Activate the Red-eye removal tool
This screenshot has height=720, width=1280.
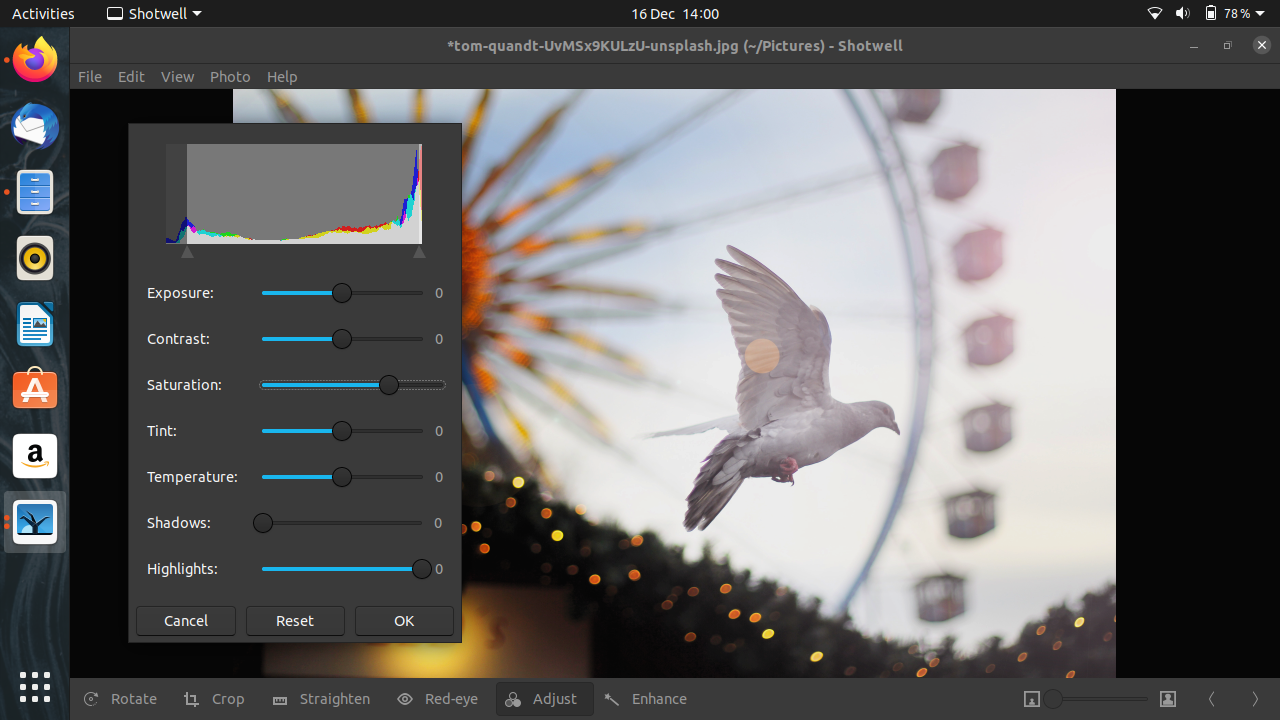point(437,698)
